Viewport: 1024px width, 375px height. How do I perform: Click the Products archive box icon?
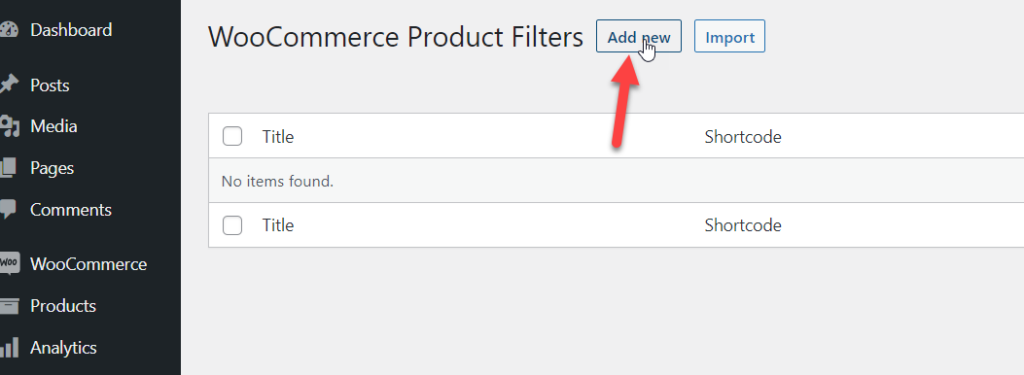pyautogui.click(x=8, y=306)
